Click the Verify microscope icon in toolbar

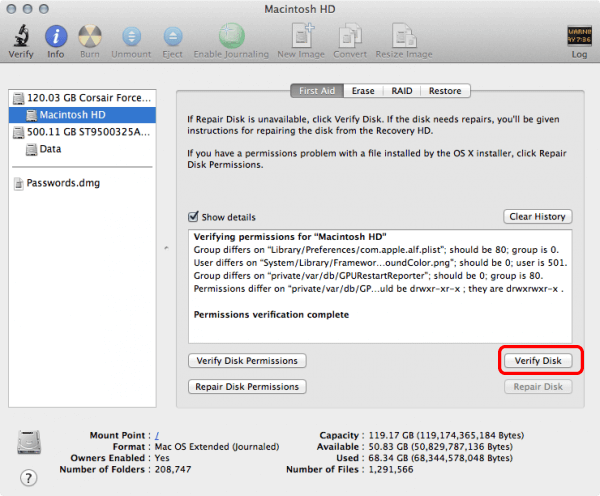coord(20,37)
